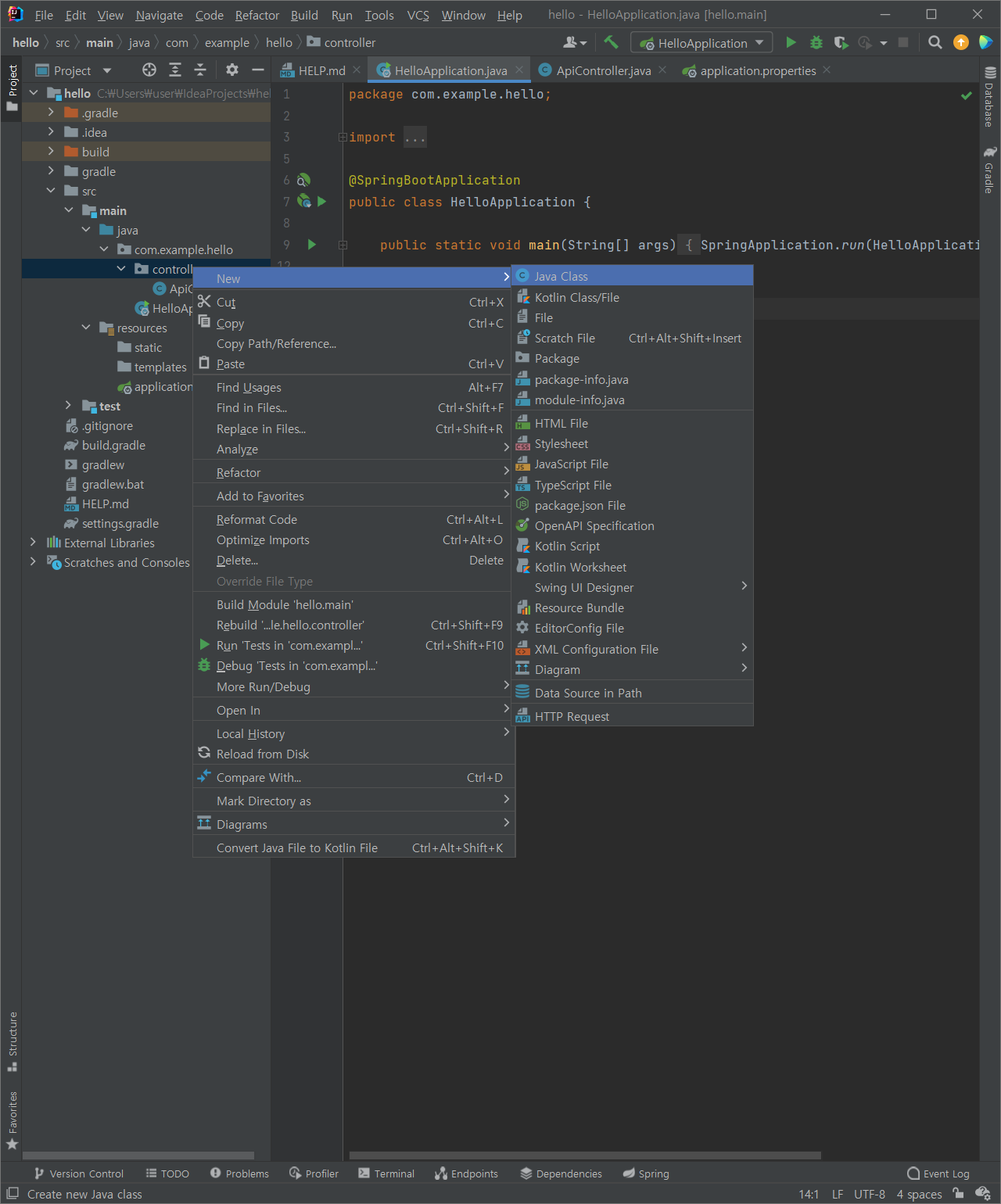The width and height of the screenshot is (1001, 1204).
Task: Open HelloApplication run configuration dropdown
Action: pyautogui.click(x=701, y=43)
